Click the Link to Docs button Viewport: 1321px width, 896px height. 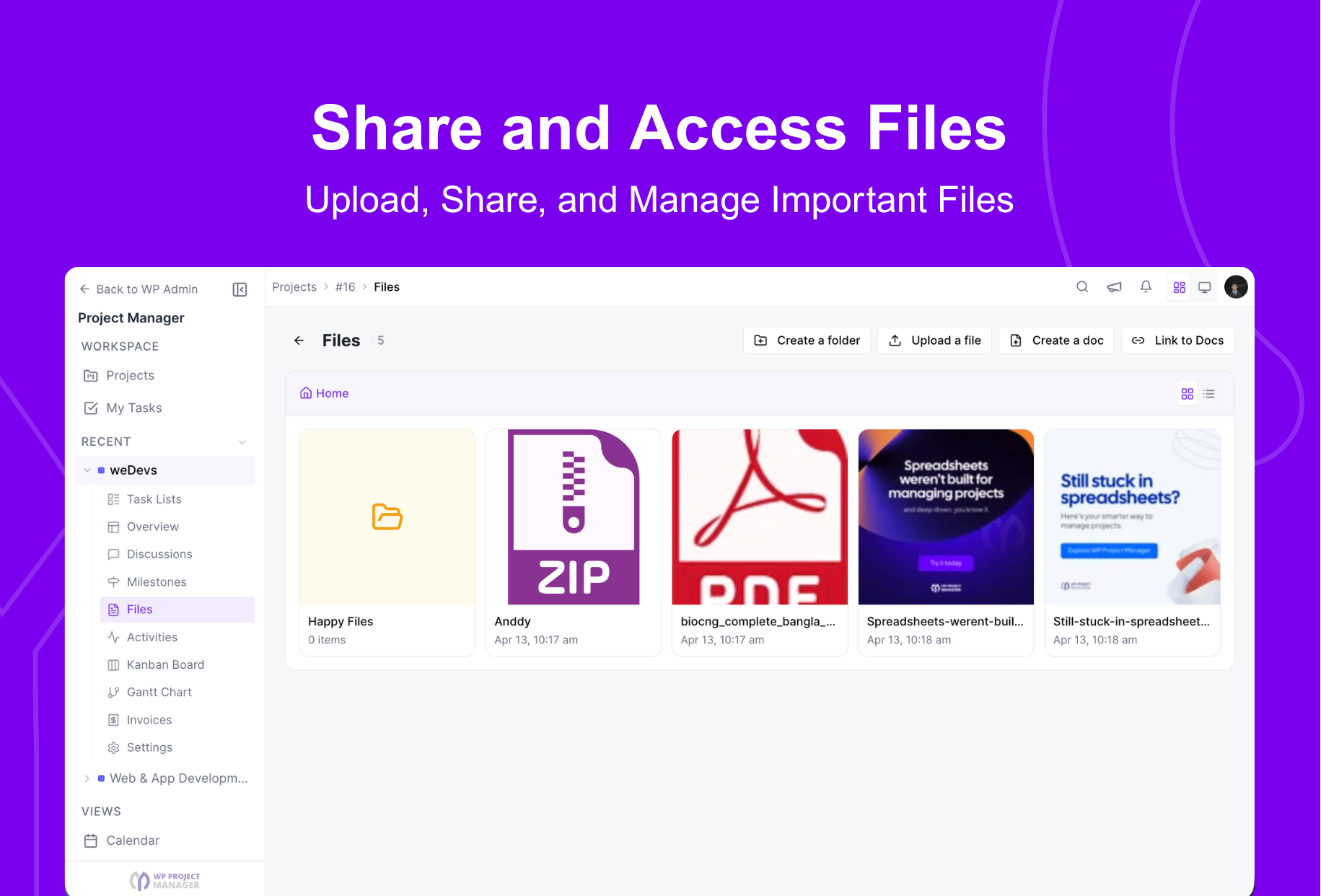point(1177,341)
